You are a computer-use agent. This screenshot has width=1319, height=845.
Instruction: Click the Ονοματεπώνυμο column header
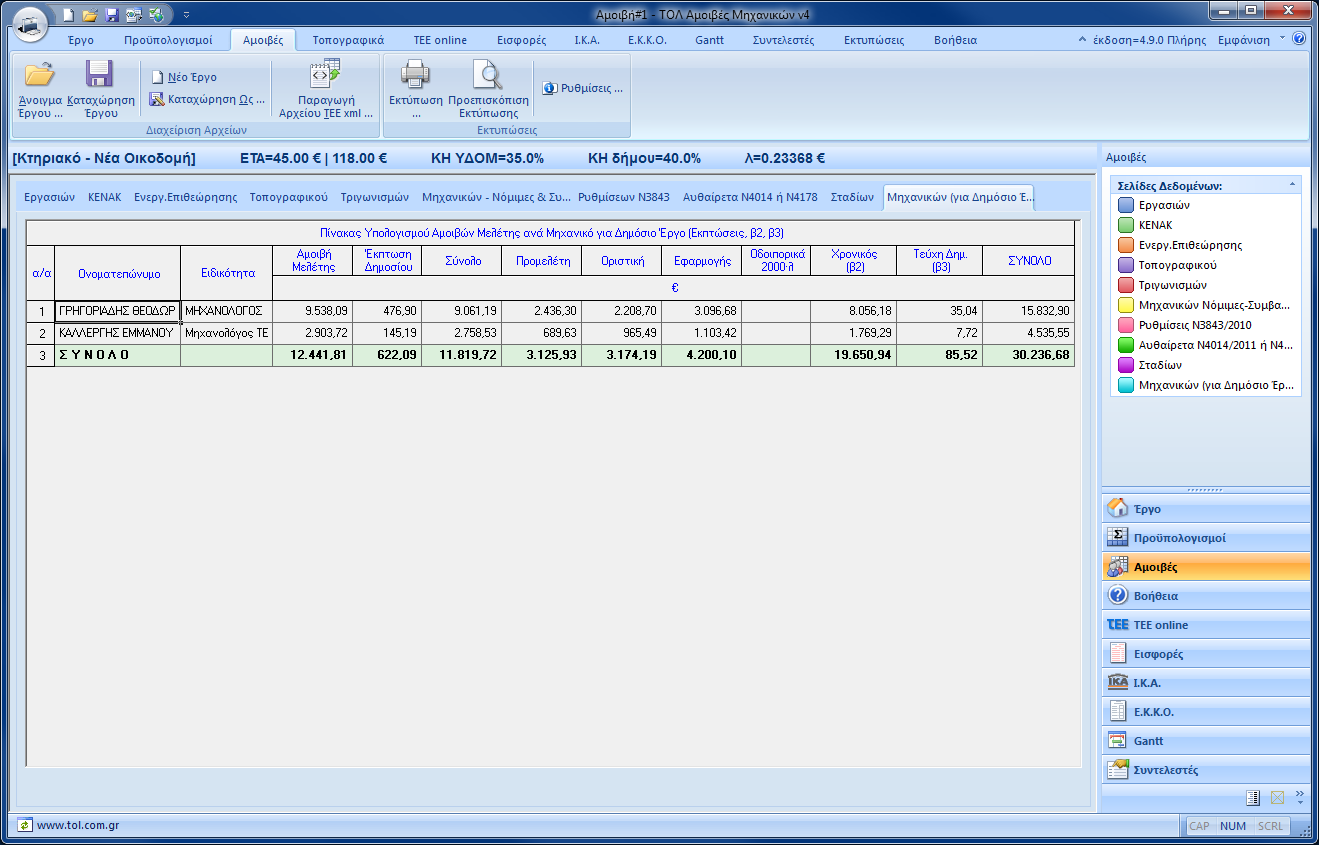(118, 273)
